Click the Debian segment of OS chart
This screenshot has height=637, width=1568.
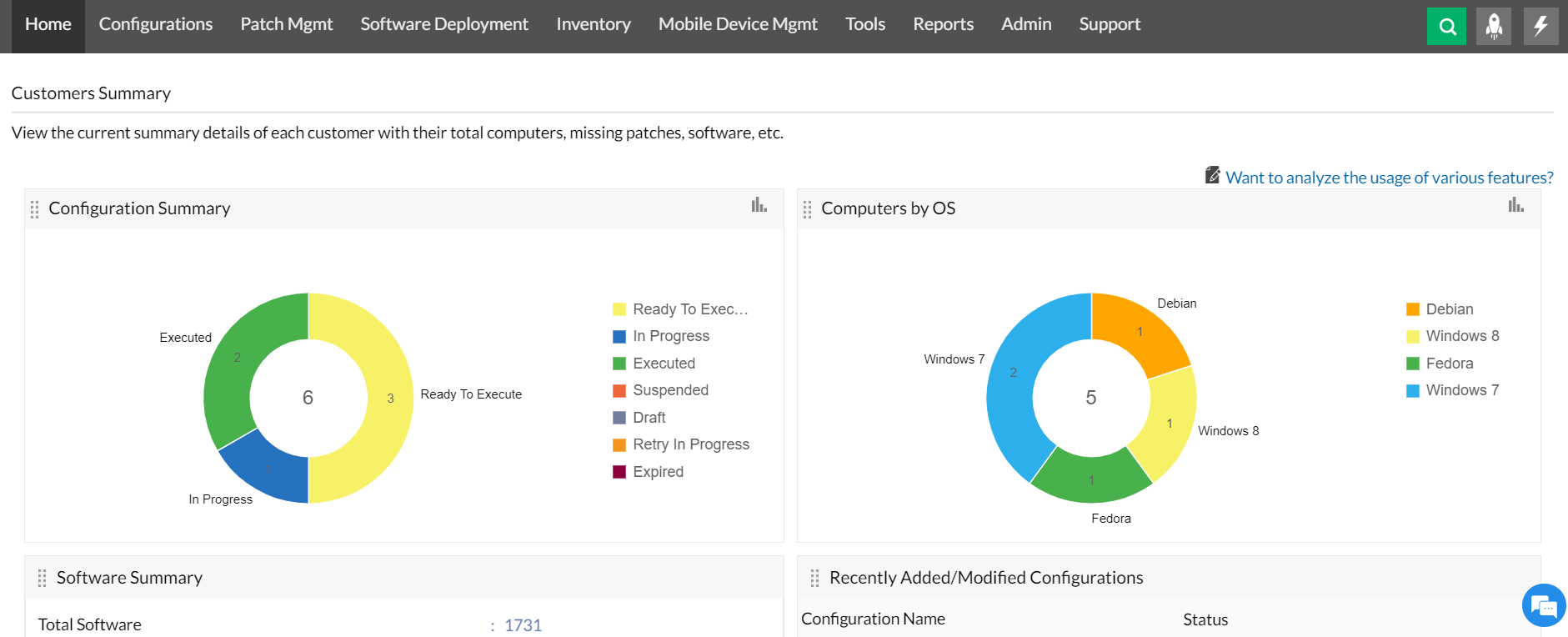1138,329
